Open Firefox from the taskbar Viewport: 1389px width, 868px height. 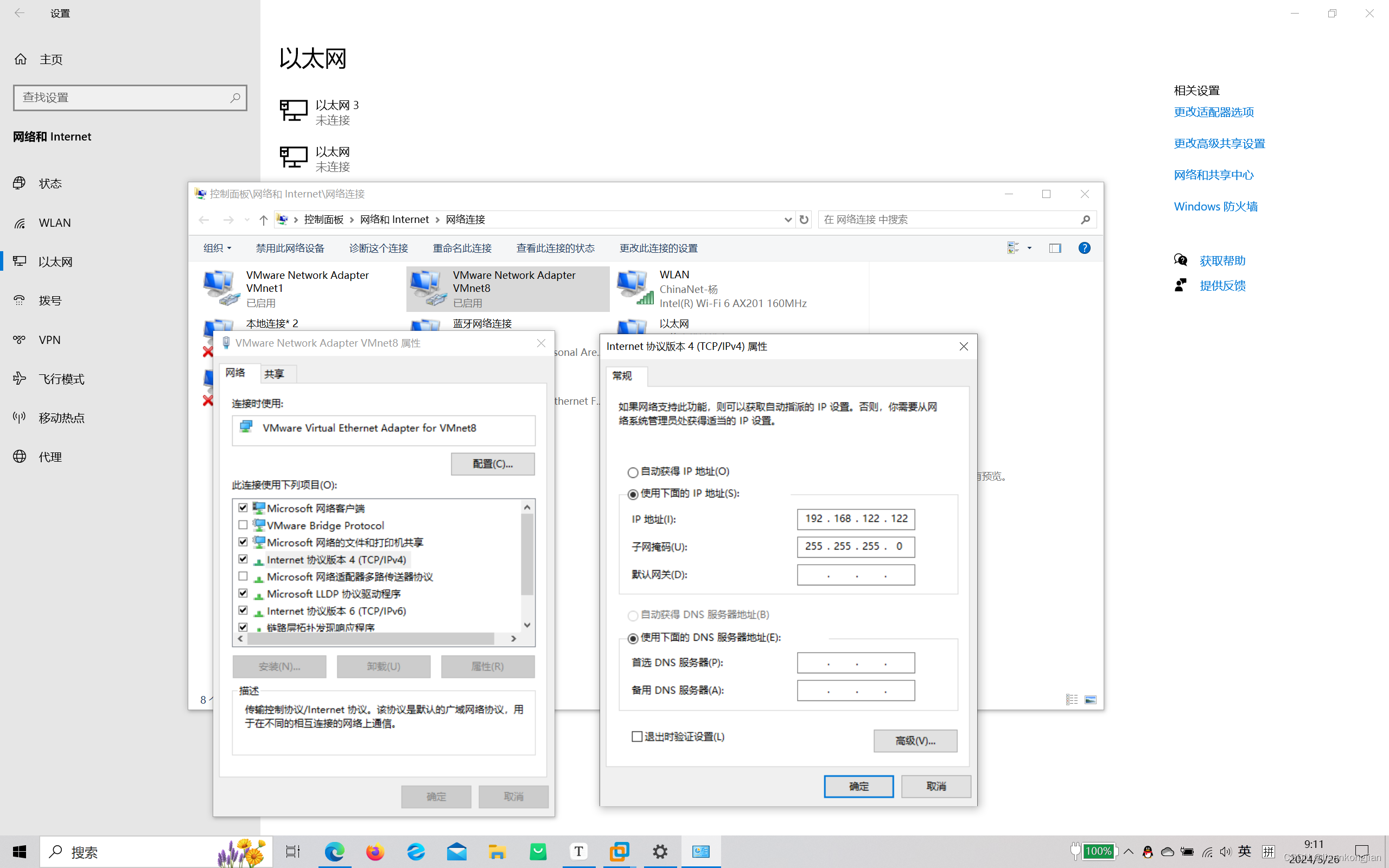(x=375, y=852)
